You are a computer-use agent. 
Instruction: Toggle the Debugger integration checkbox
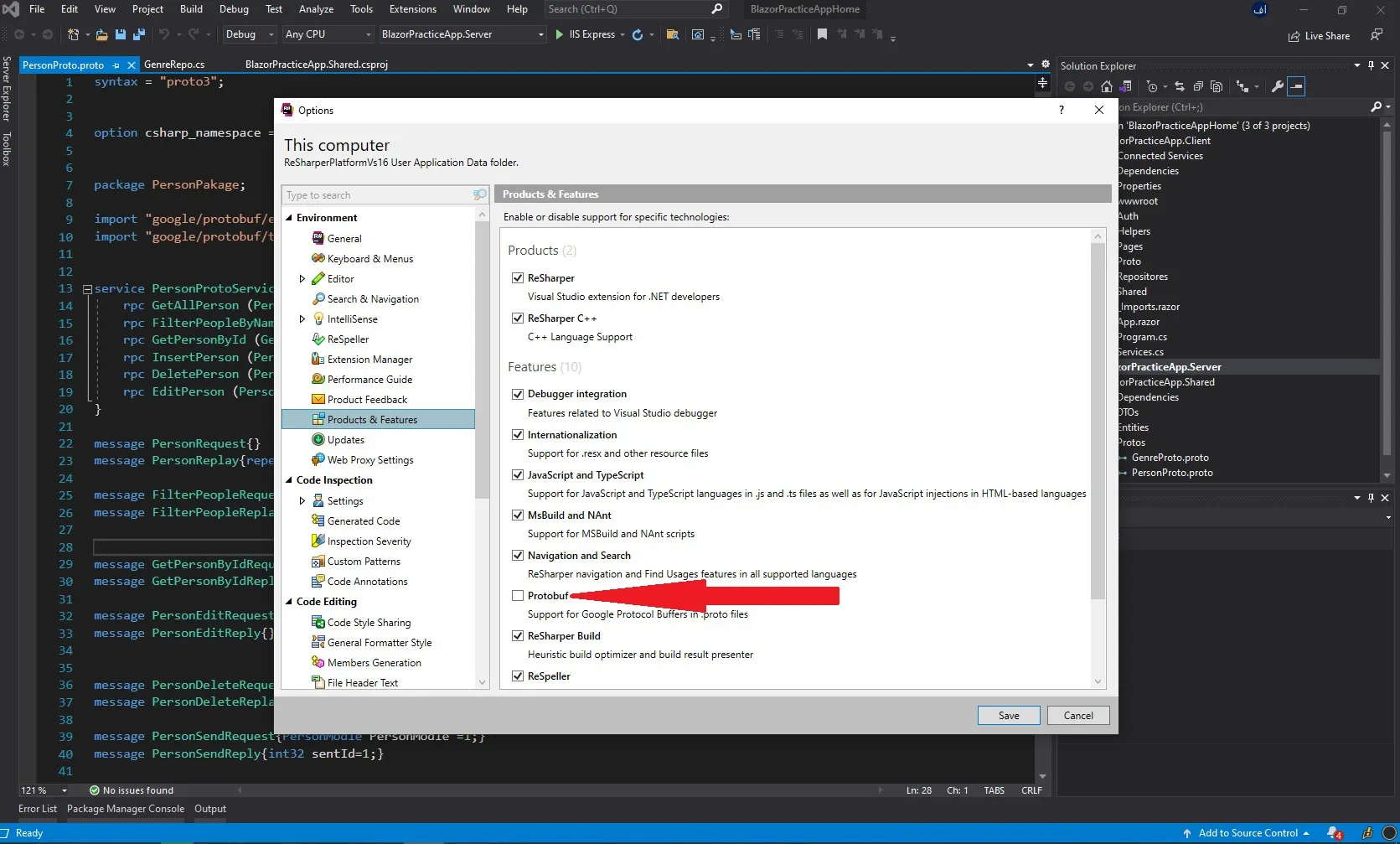[x=518, y=393]
